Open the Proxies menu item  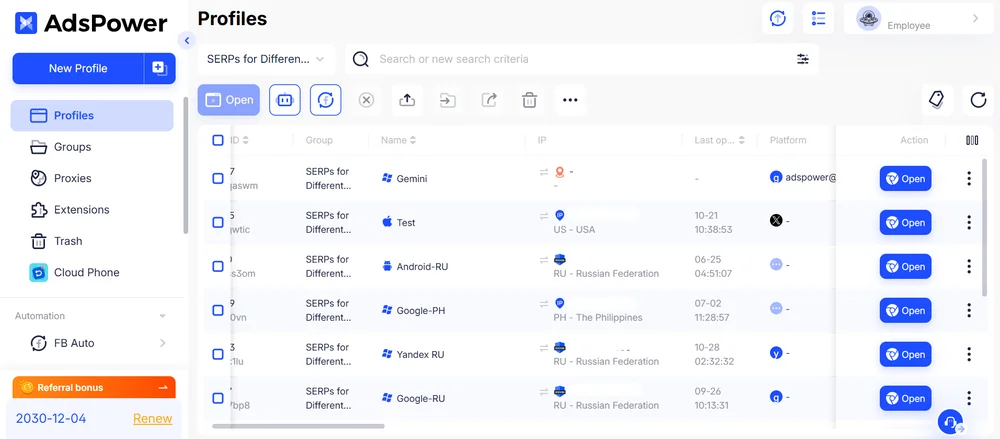point(72,178)
